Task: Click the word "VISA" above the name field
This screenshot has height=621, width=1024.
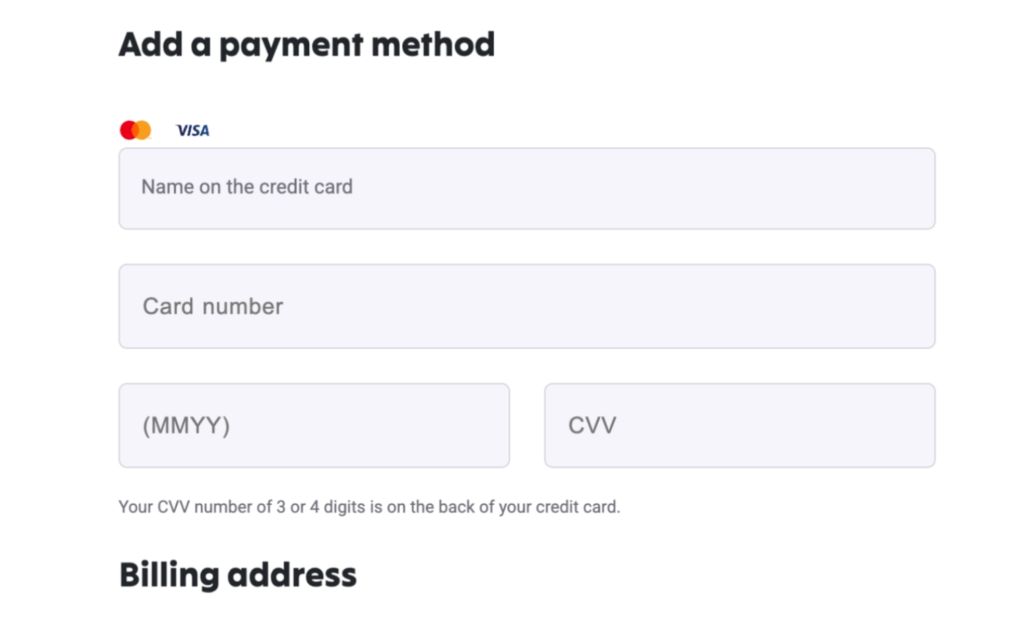Action: tap(193, 130)
